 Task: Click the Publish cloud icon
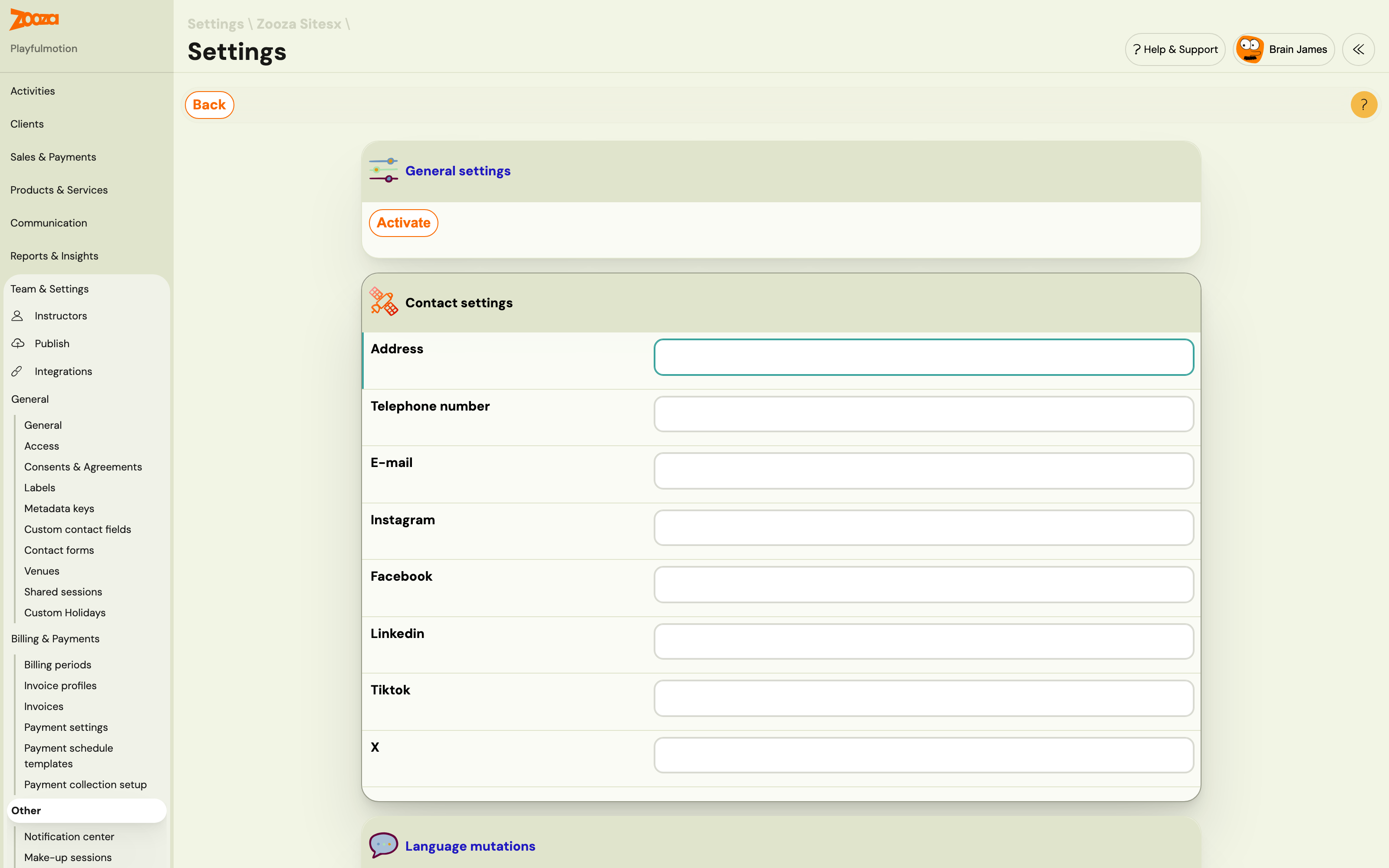click(18, 343)
